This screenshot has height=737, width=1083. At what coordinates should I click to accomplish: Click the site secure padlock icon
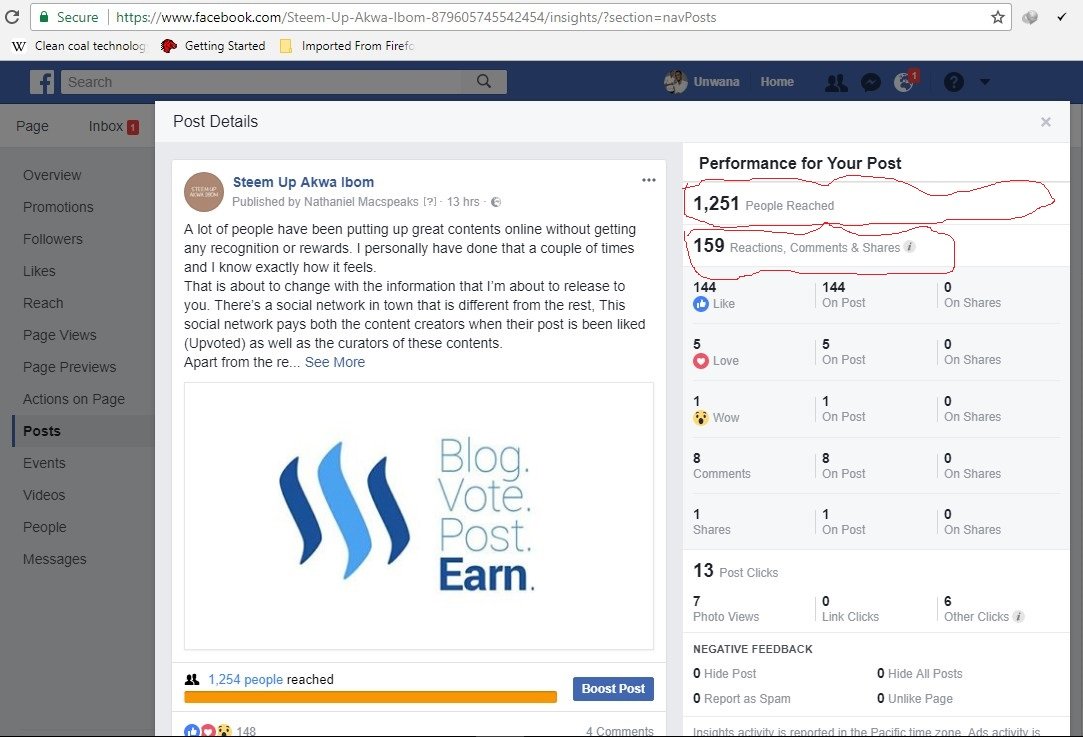(44, 17)
